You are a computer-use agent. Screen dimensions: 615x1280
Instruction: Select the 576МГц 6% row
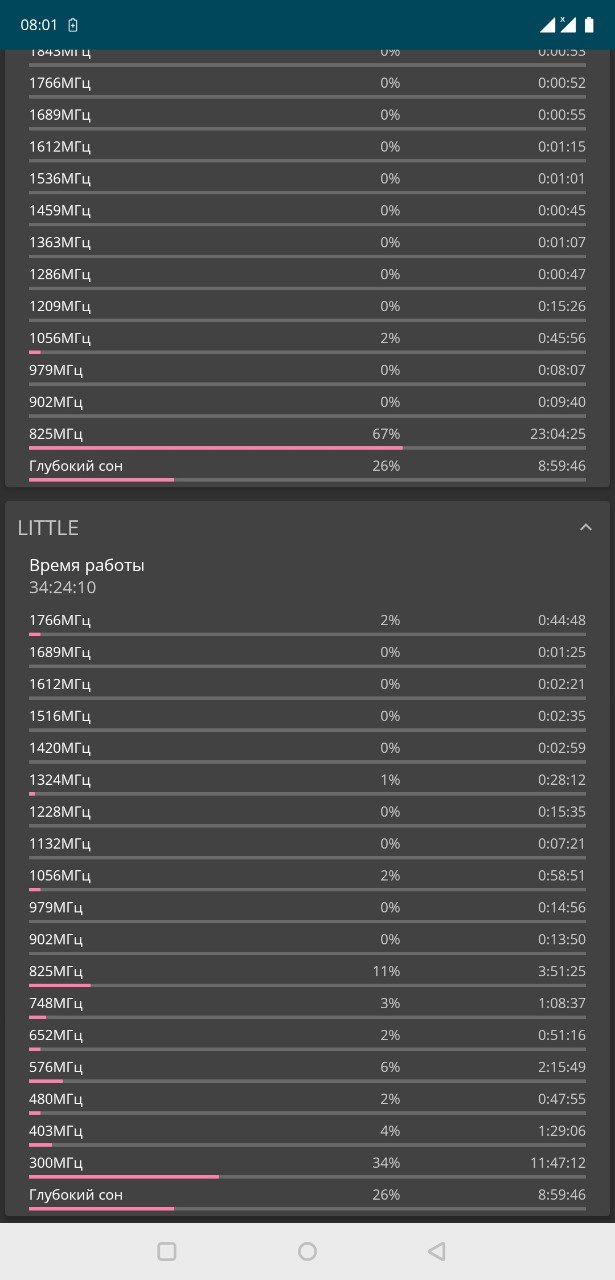(307, 1069)
